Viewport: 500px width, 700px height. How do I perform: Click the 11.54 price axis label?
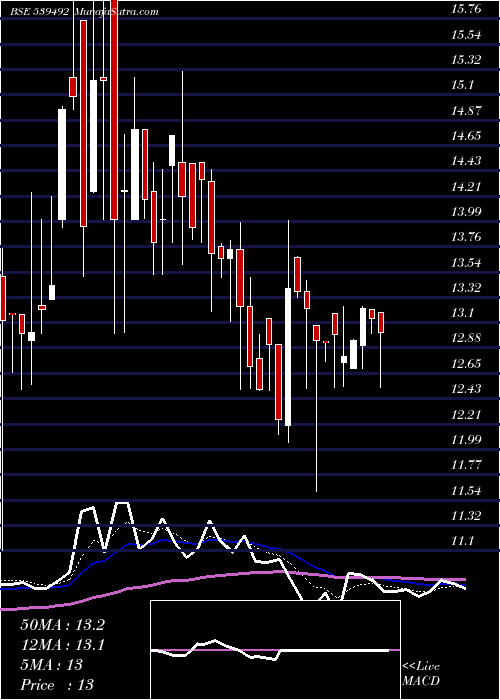(466, 491)
